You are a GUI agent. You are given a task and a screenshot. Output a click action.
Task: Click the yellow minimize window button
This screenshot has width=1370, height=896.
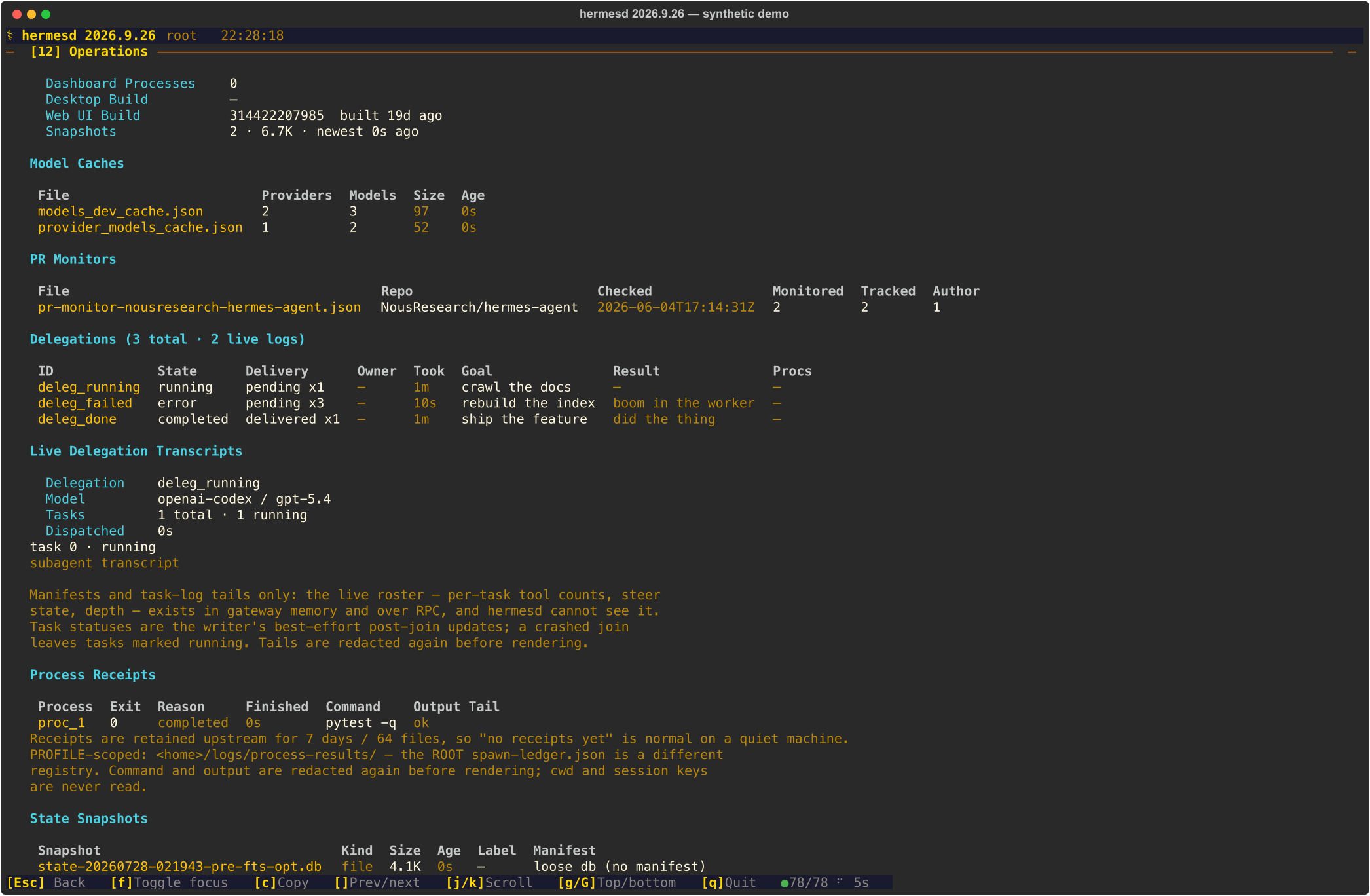click(31, 14)
